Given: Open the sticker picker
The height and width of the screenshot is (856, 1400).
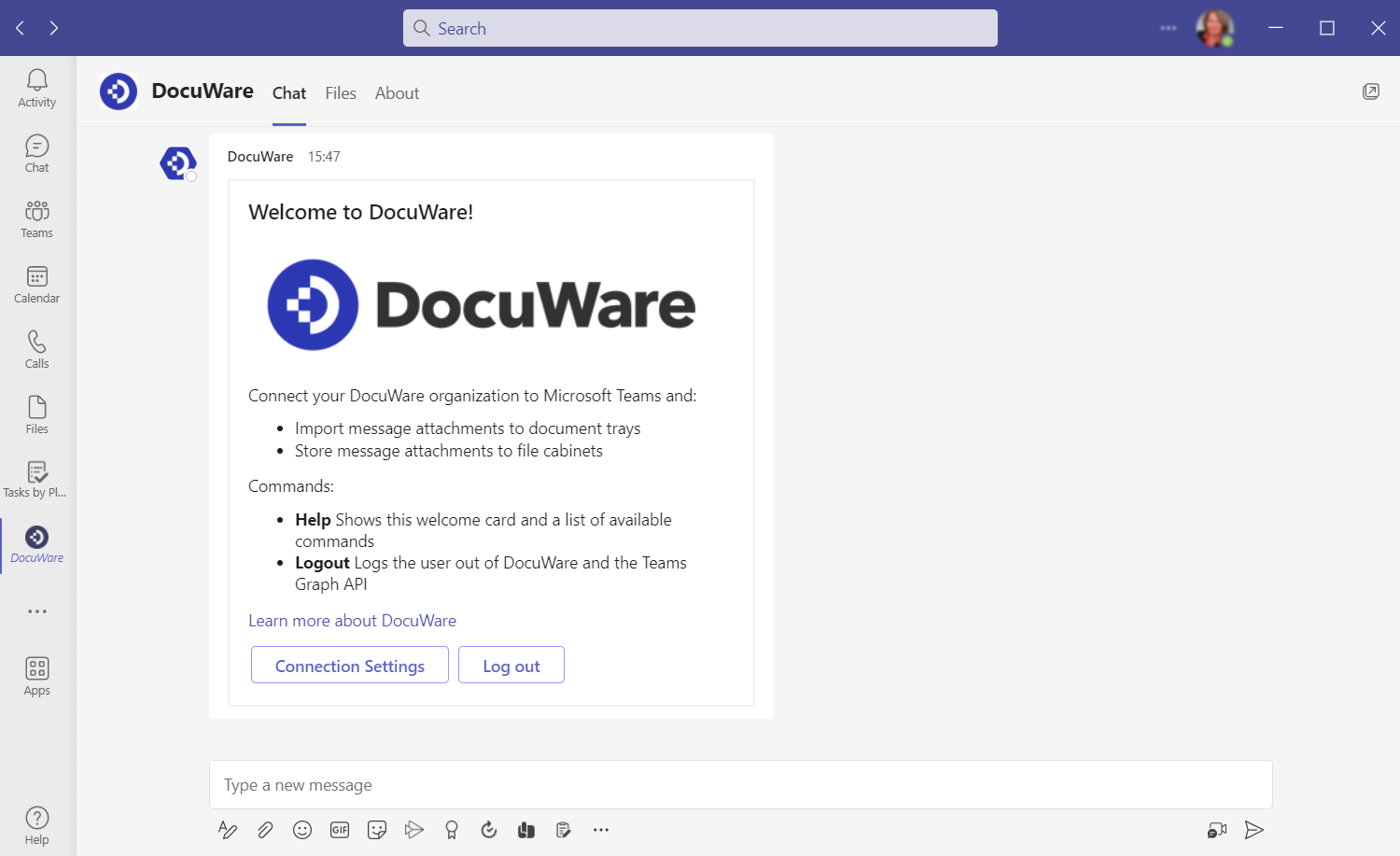Looking at the screenshot, I should [x=377, y=830].
